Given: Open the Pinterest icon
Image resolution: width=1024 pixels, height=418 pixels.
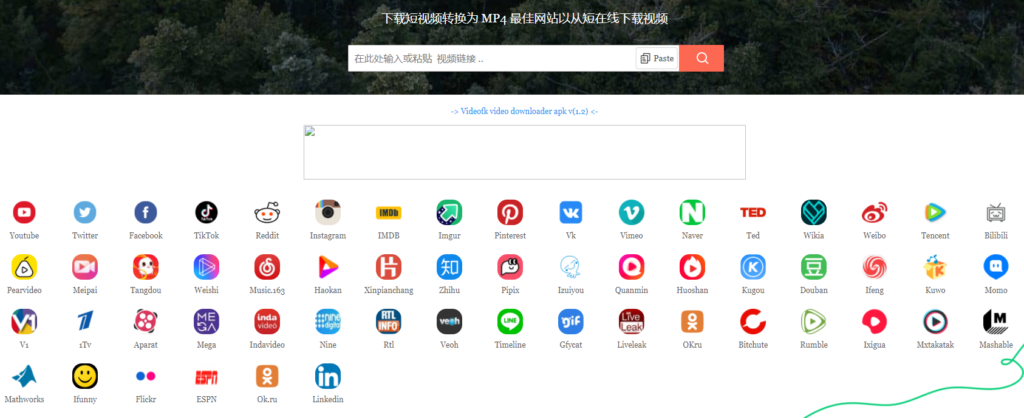Looking at the screenshot, I should point(510,212).
